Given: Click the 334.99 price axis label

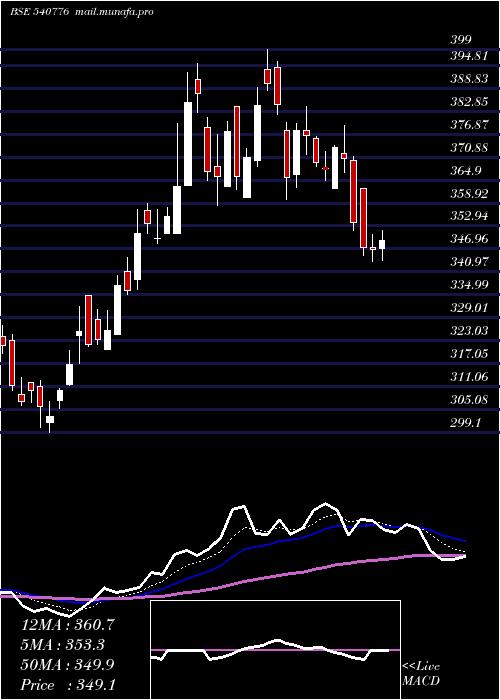Looking at the screenshot, I should point(468,285).
